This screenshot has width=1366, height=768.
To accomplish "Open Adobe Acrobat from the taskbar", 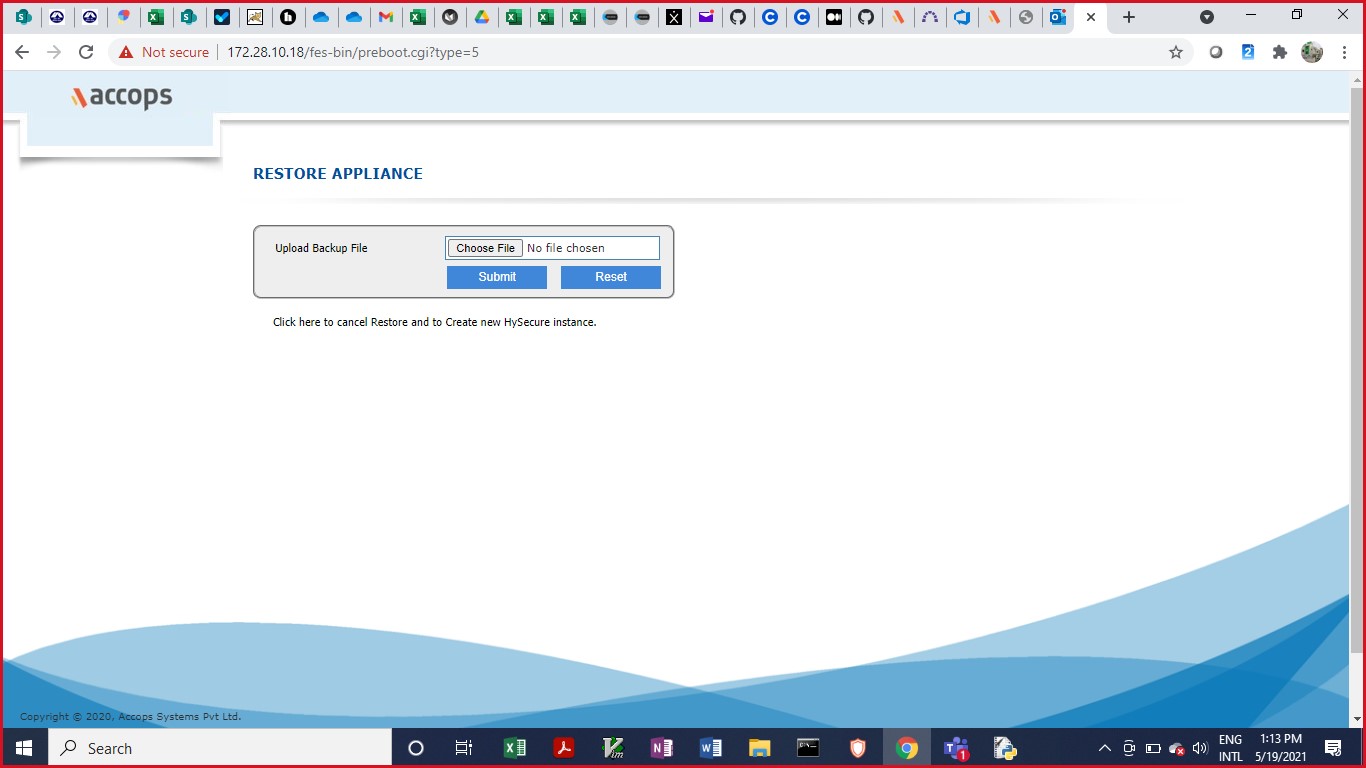I will 564,748.
